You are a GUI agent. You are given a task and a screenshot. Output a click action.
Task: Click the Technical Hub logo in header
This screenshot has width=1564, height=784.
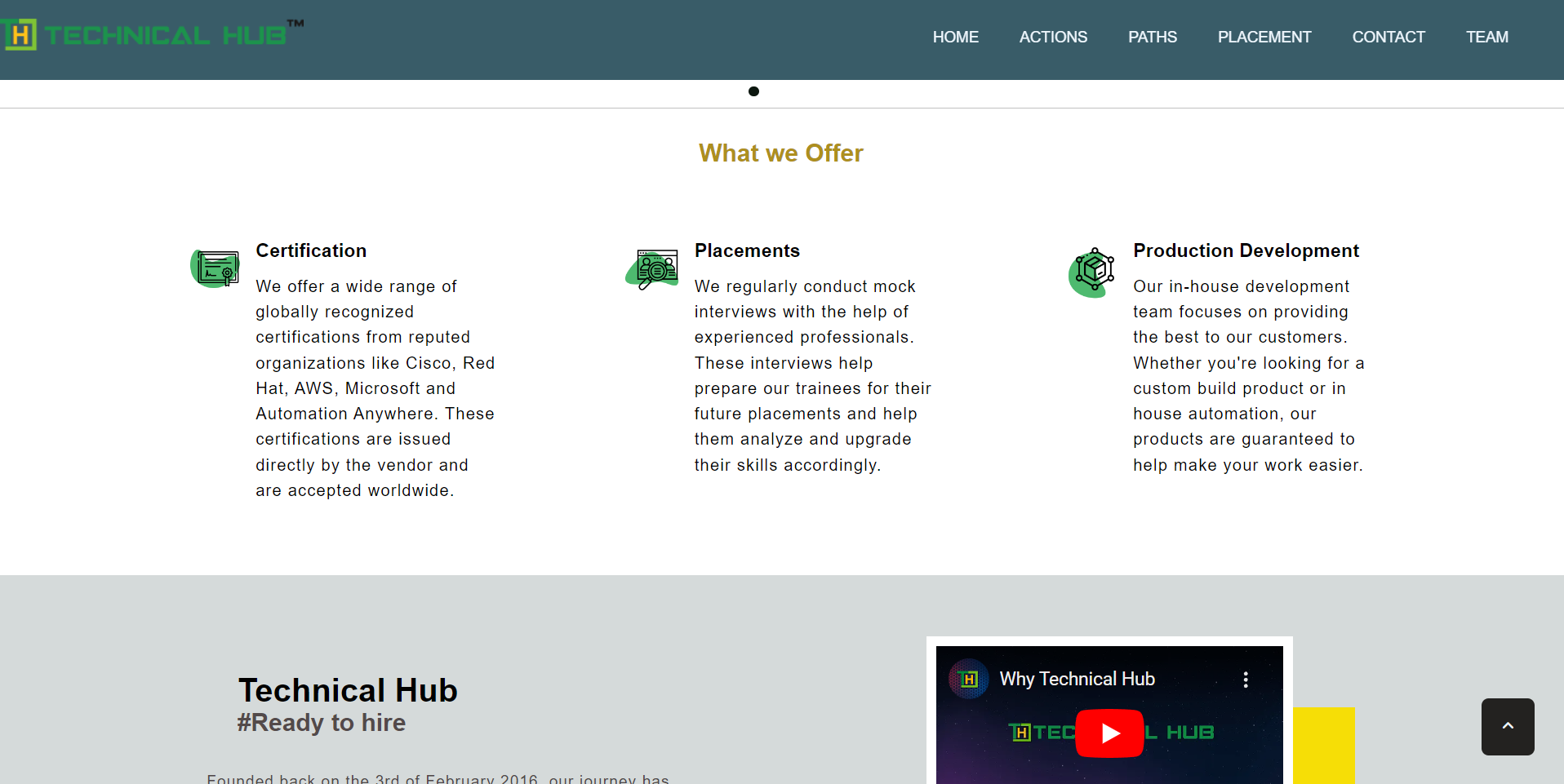point(151,34)
